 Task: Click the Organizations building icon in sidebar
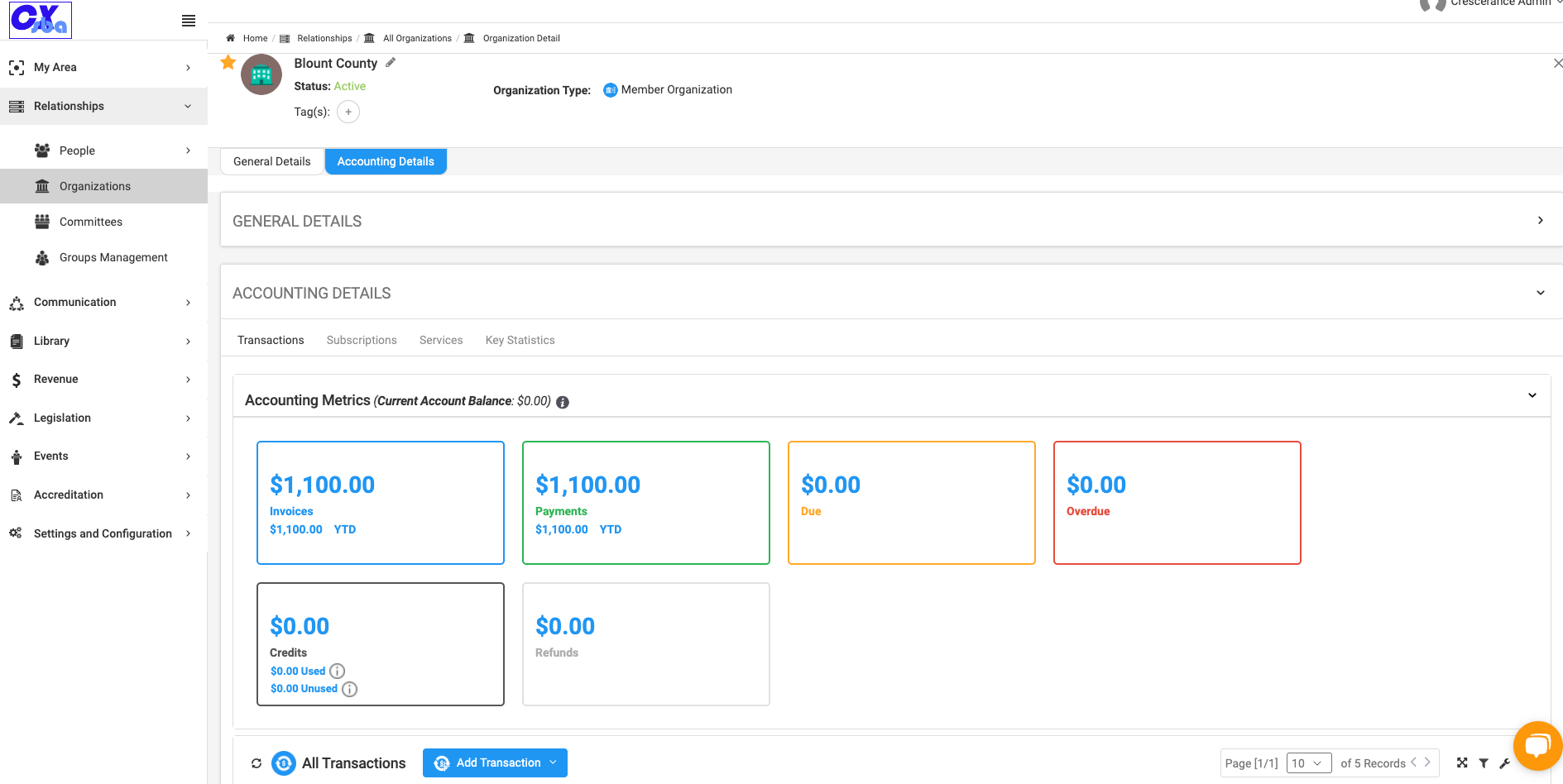pos(42,186)
